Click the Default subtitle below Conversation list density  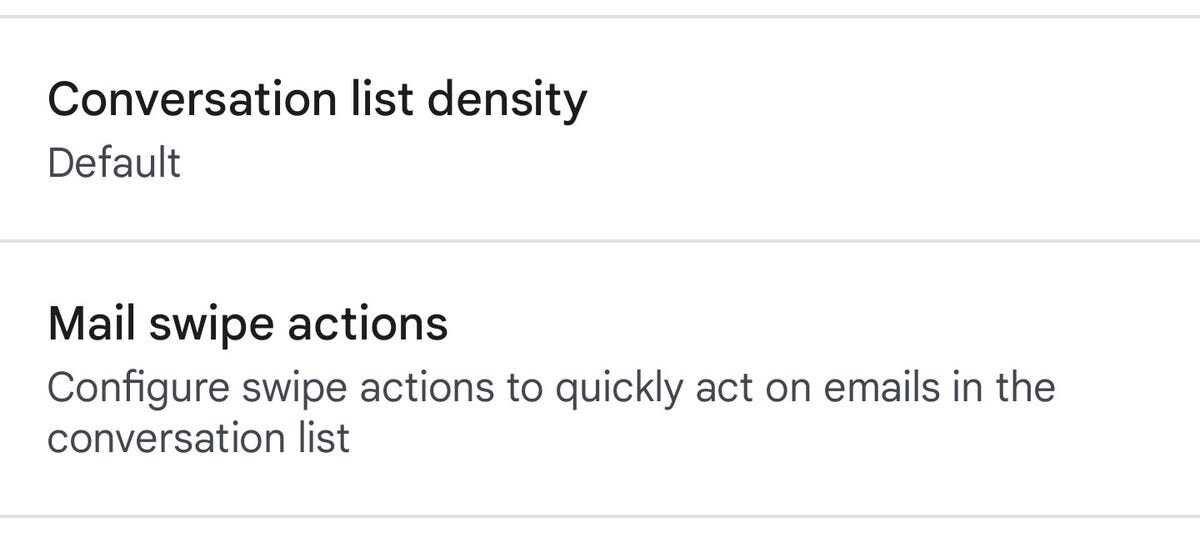click(x=114, y=163)
